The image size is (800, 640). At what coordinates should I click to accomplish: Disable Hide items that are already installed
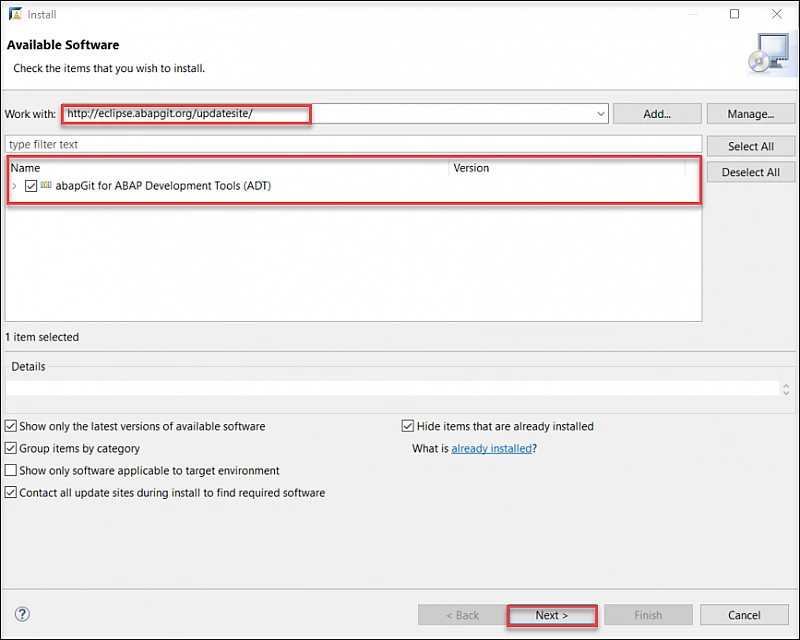[x=408, y=426]
